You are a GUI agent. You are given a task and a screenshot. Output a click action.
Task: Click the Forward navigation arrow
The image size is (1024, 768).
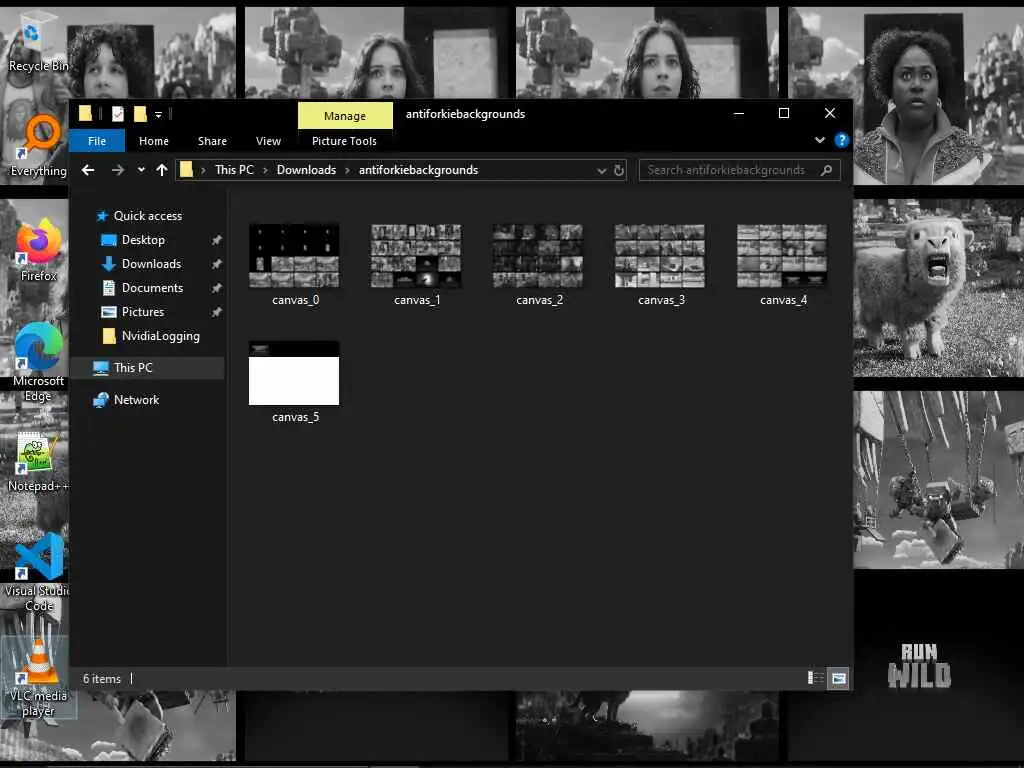[118, 170]
